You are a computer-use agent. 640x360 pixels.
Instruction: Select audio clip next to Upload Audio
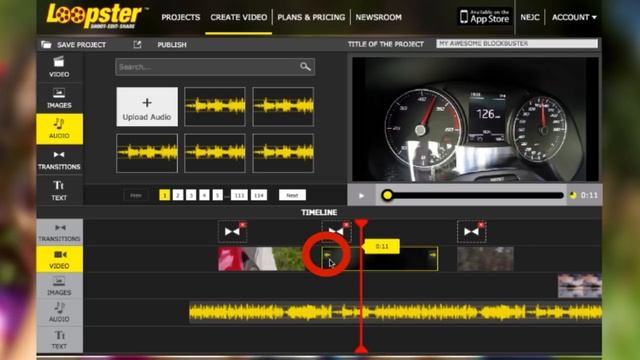pyautogui.click(x=215, y=107)
